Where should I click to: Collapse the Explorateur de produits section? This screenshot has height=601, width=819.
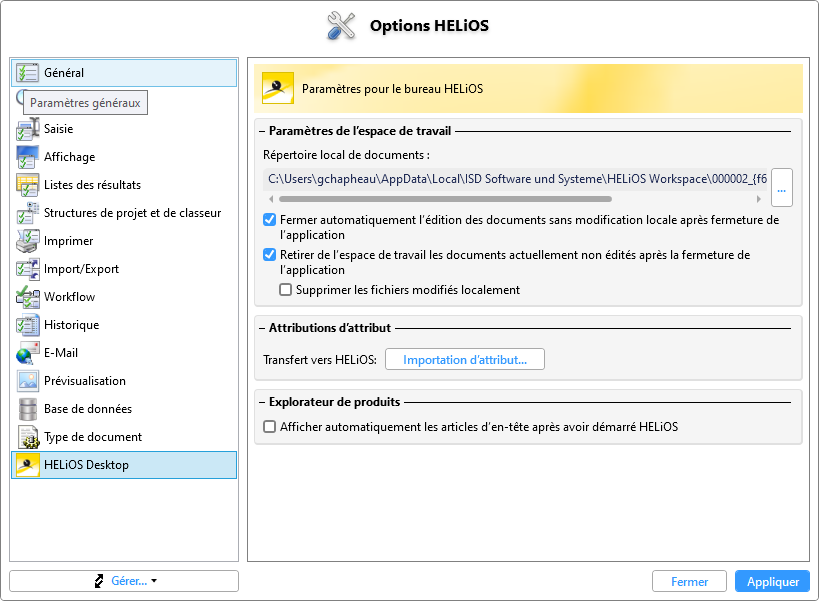(x=262, y=402)
